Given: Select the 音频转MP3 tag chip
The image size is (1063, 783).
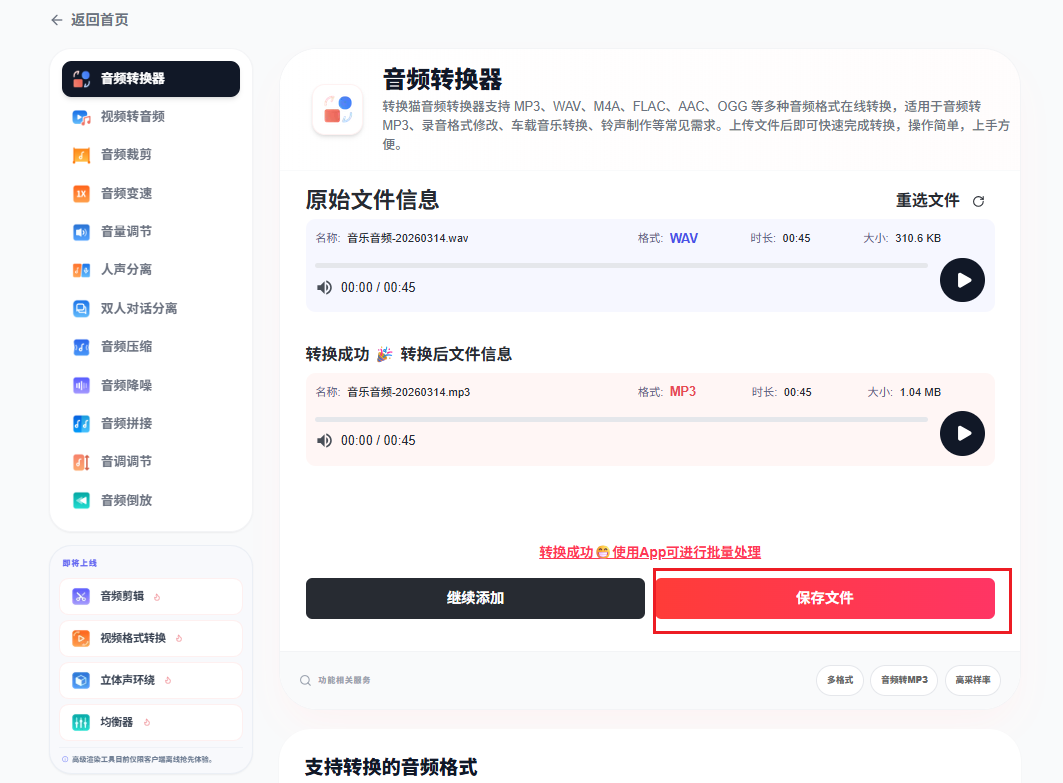Looking at the screenshot, I should coord(904,680).
